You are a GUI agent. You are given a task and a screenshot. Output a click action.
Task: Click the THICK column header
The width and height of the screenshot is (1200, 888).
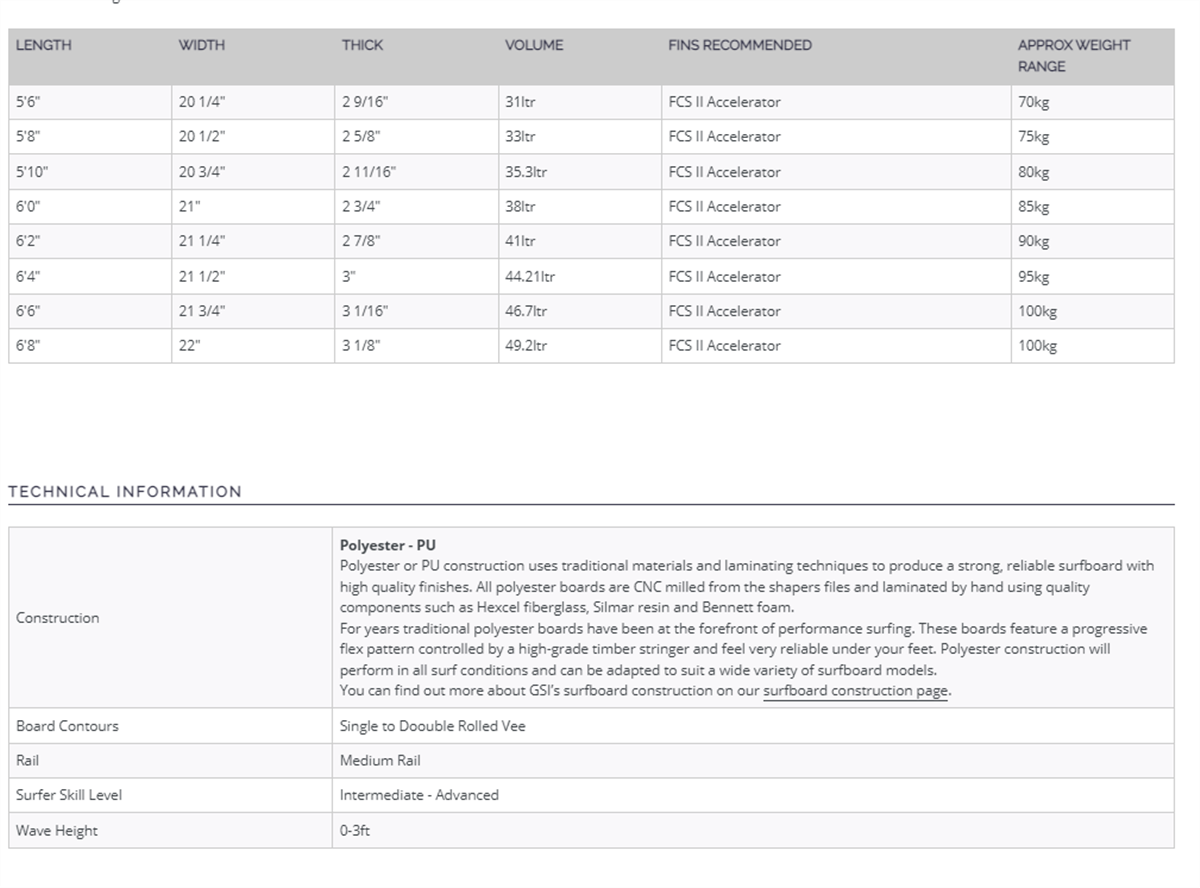tap(362, 45)
